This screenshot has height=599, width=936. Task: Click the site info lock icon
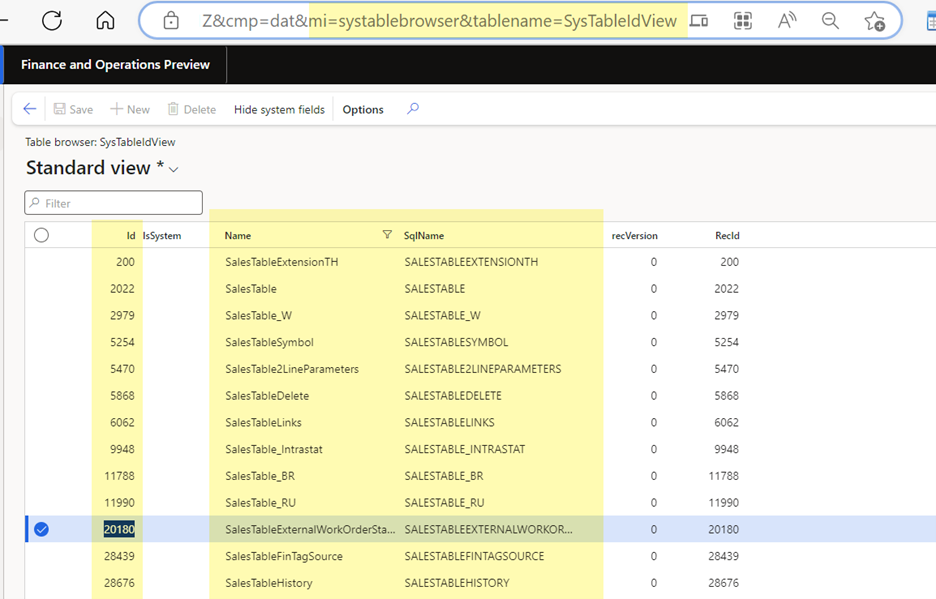click(x=171, y=20)
